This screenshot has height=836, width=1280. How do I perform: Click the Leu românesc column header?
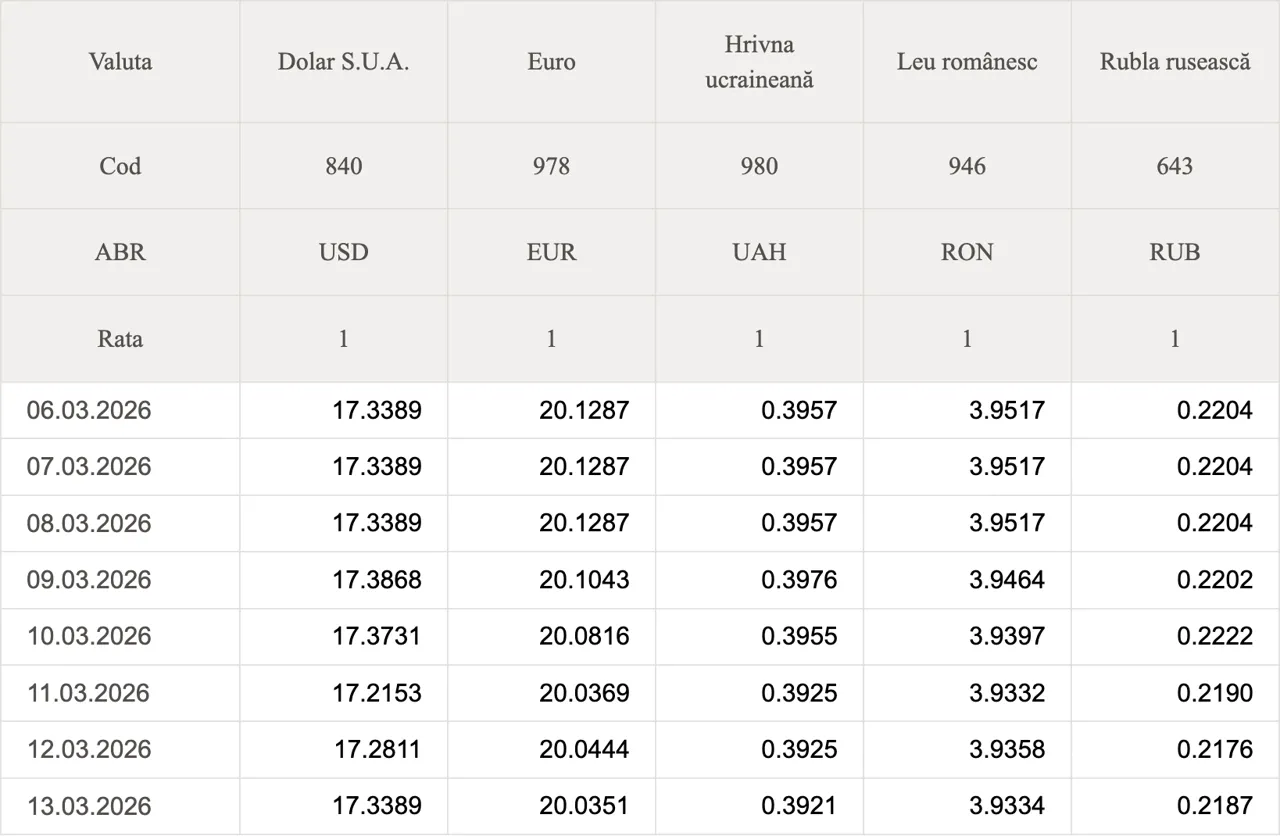coord(967,62)
